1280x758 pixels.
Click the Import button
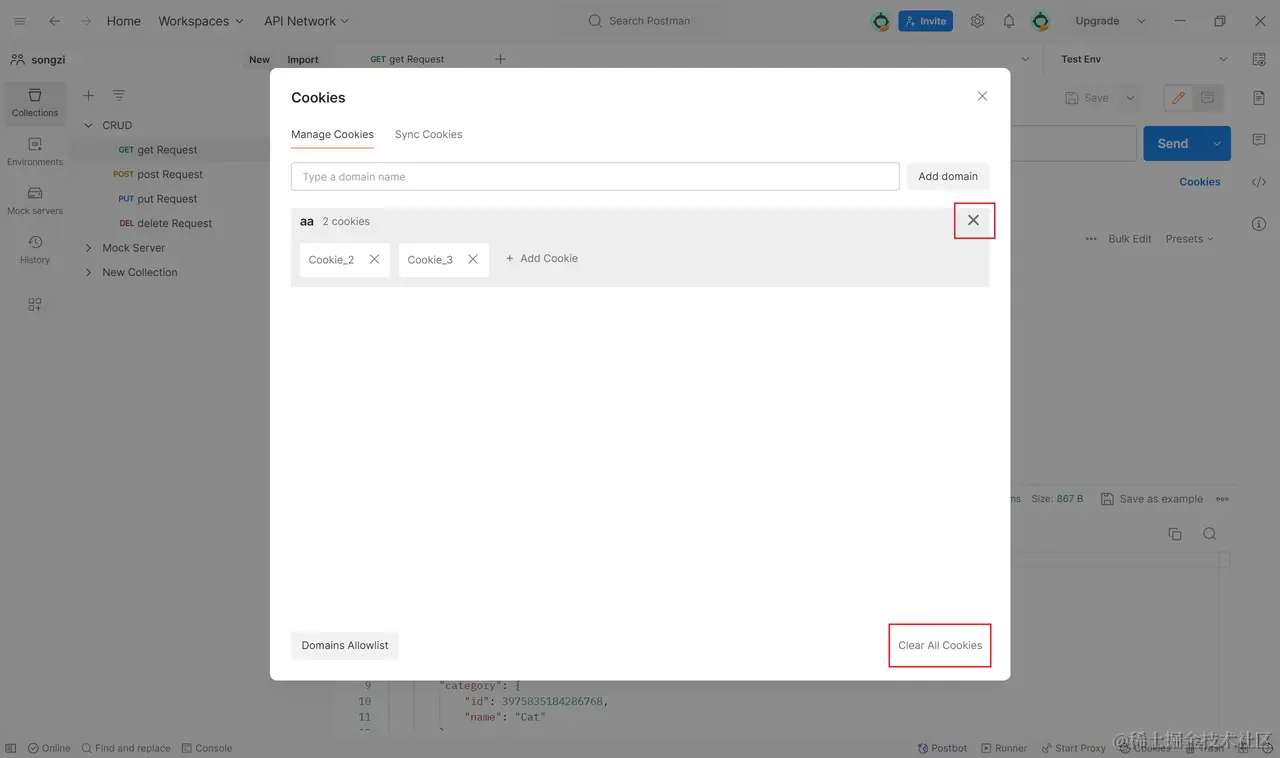[x=303, y=59]
